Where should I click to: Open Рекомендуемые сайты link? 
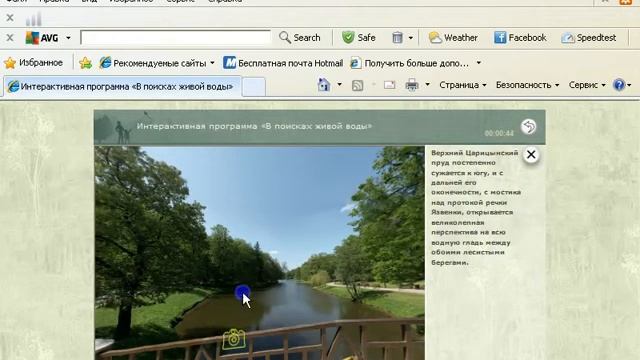153,63
